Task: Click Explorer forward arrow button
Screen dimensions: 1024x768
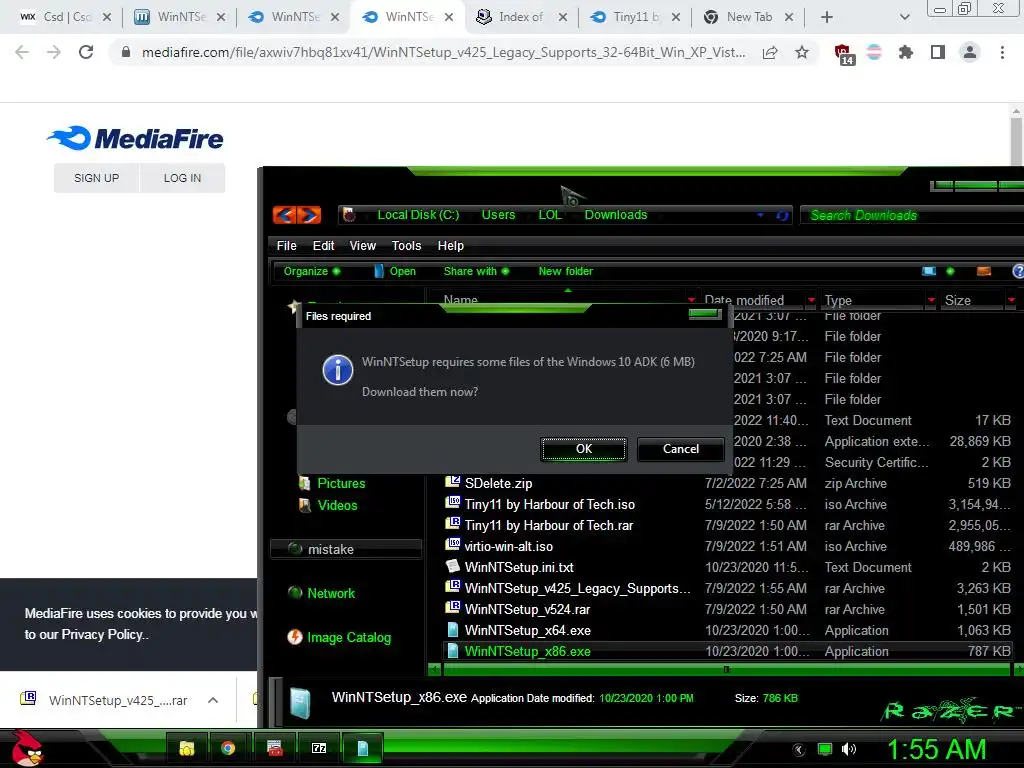Action: [309, 215]
